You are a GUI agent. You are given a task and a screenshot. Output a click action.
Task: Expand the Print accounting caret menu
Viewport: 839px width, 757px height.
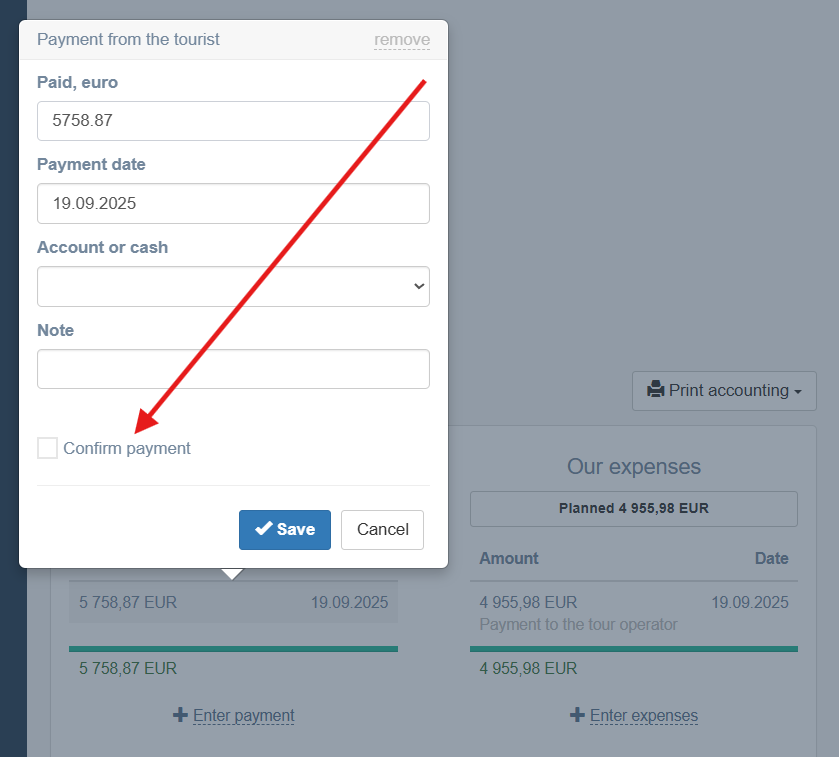pyautogui.click(x=798, y=391)
